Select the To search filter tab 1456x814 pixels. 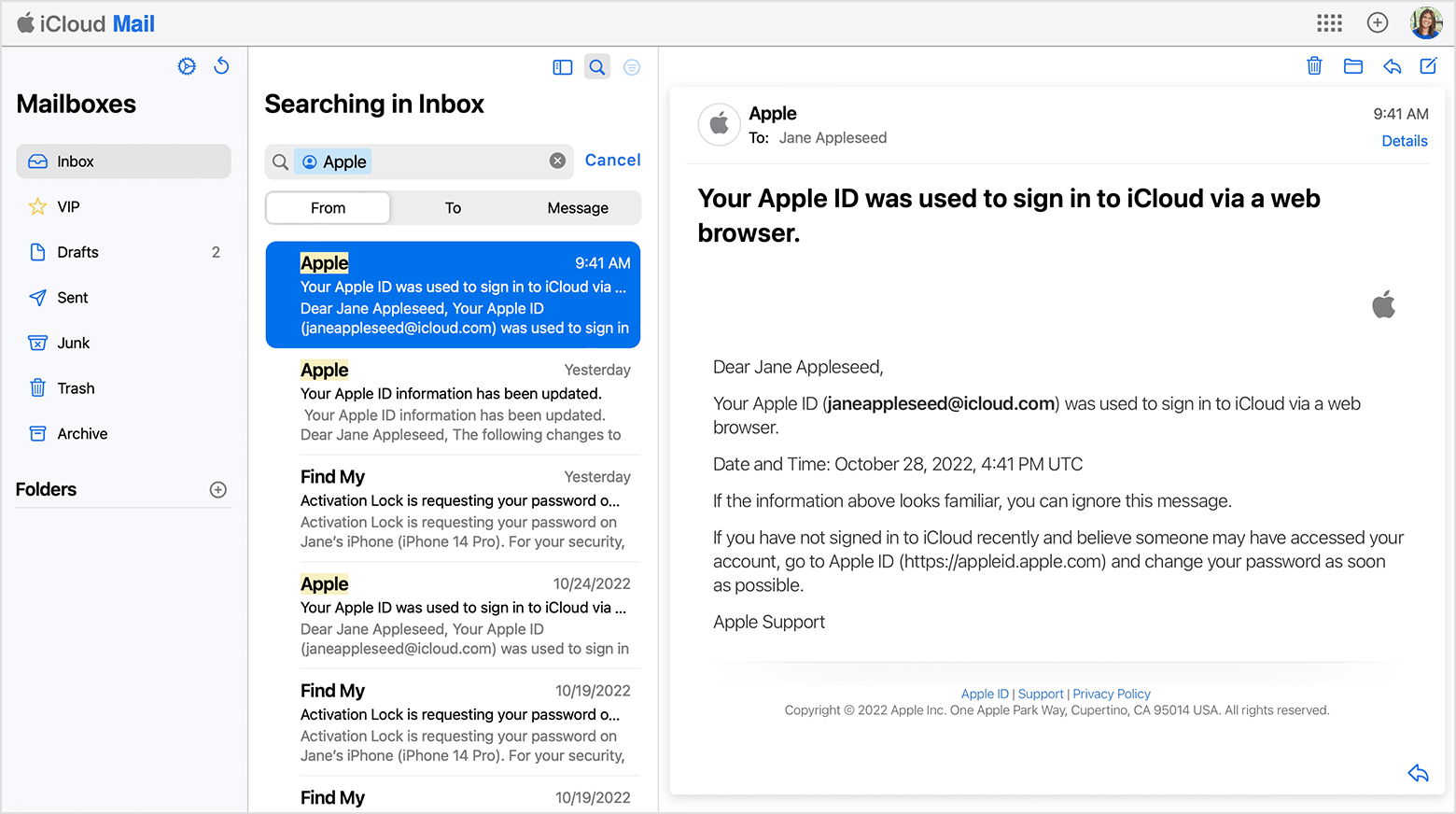coord(453,208)
